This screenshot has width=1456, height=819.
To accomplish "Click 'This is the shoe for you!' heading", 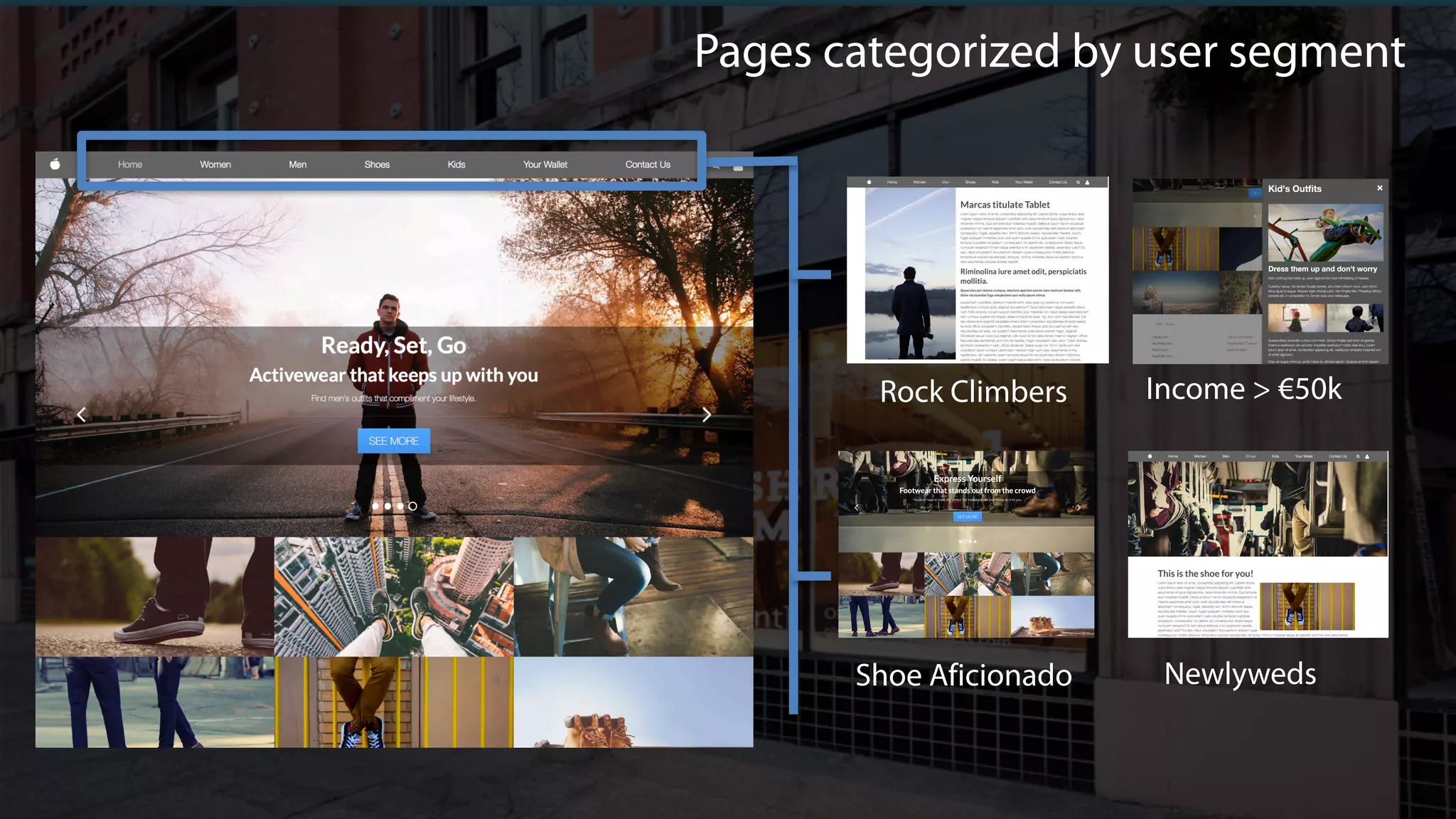I will [x=1205, y=574].
